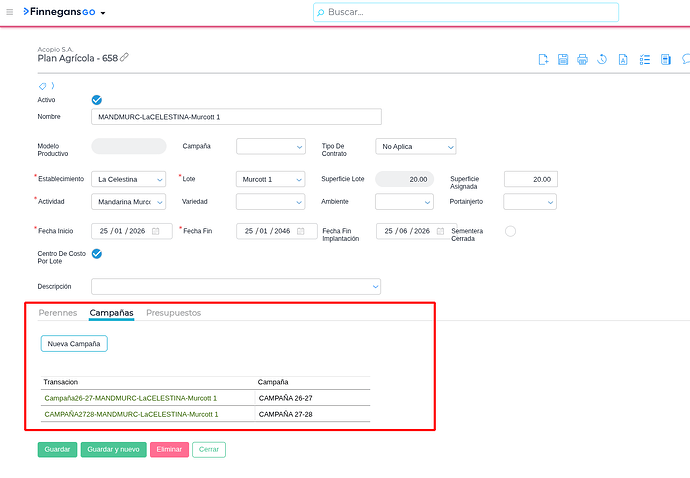Open the Campaña26-27-MANDMURC-LaCELESTINA-Murcott 1 link
This screenshot has width=690, height=478.
(x=130, y=398)
